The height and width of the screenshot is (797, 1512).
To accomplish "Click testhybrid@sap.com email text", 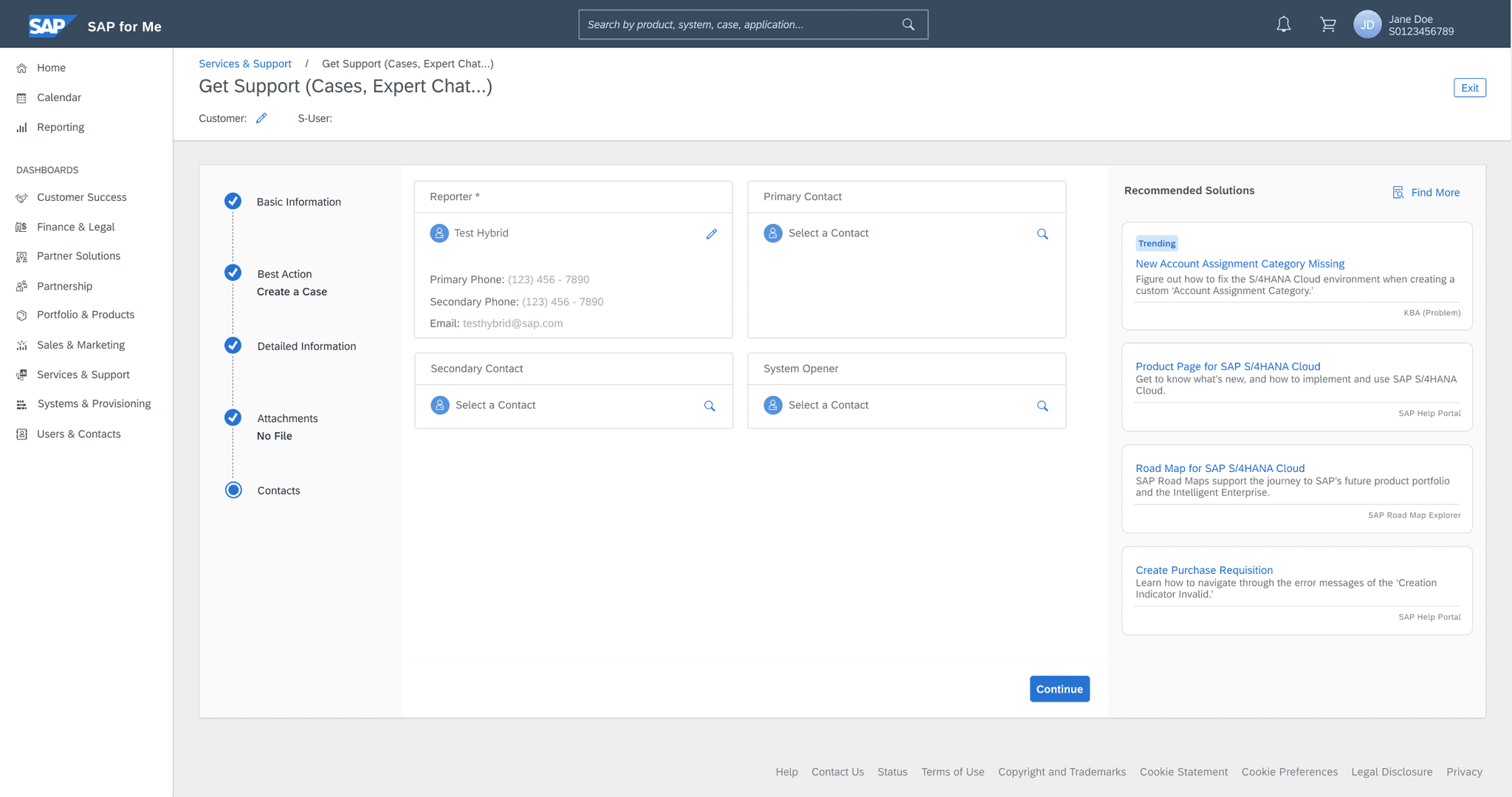I will [512, 324].
